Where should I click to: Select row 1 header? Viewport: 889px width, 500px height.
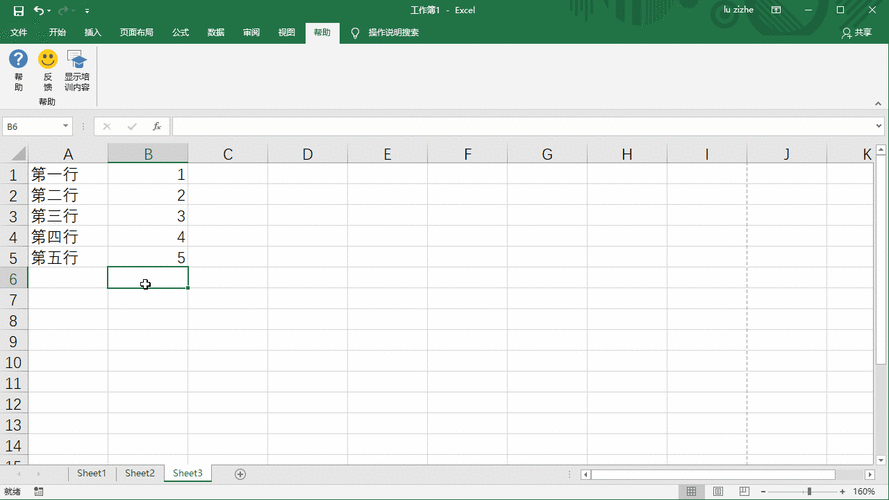pyautogui.click(x=14, y=175)
